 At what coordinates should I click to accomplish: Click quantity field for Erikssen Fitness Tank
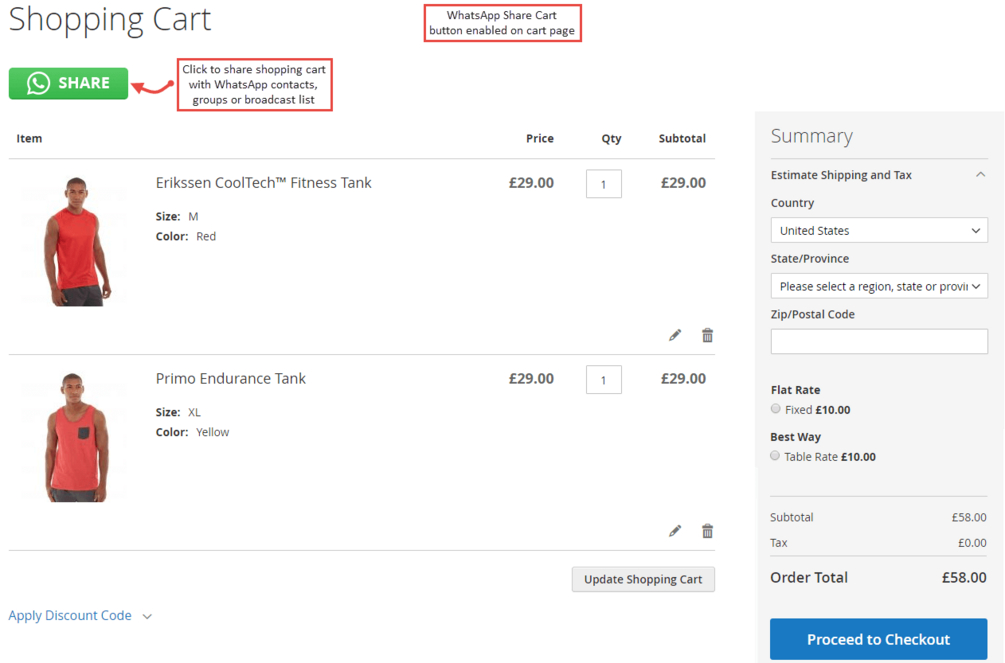click(x=603, y=184)
